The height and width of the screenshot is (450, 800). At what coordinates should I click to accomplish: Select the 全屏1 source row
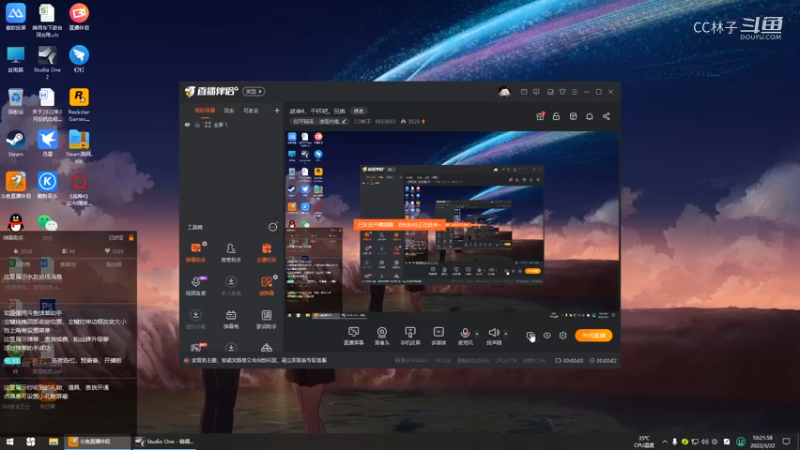coord(231,125)
